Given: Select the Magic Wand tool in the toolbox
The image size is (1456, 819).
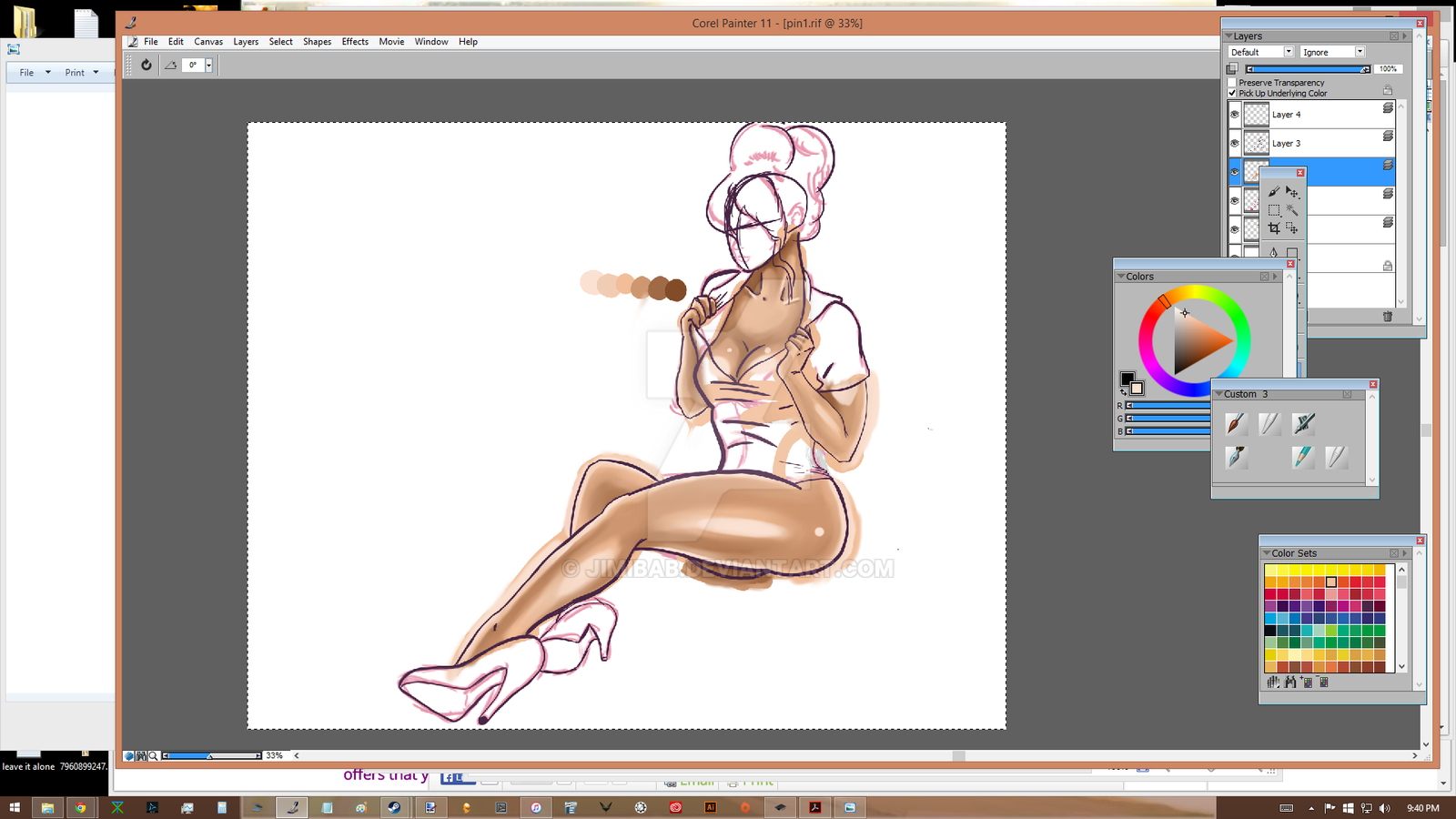Looking at the screenshot, I should pos(1292,210).
